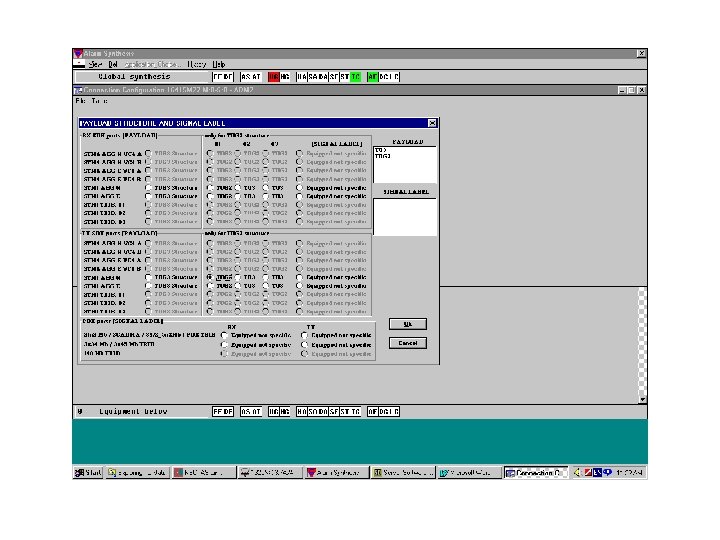720x540 pixels.
Task: Select Equipped not specific for RX STM1 AGG W
Action: point(300,188)
